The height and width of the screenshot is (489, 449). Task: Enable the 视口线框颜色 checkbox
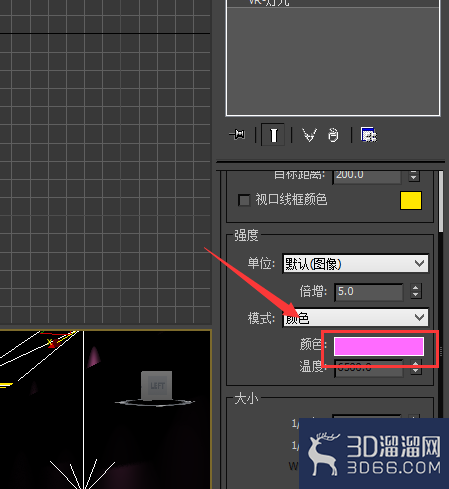(244, 200)
